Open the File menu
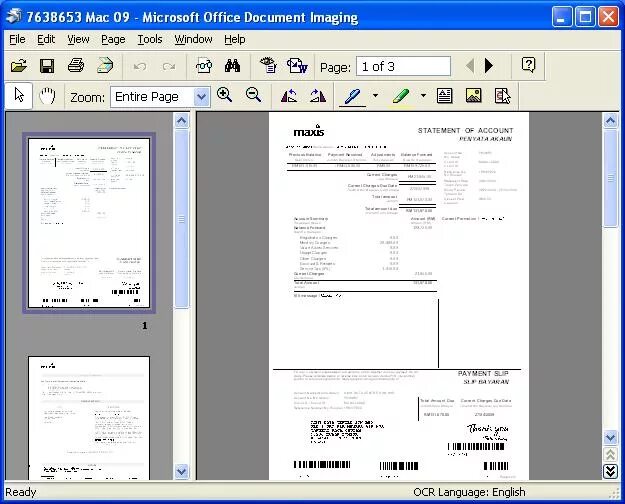This screenshot has width=625, height=504. (x=17, y=39)
